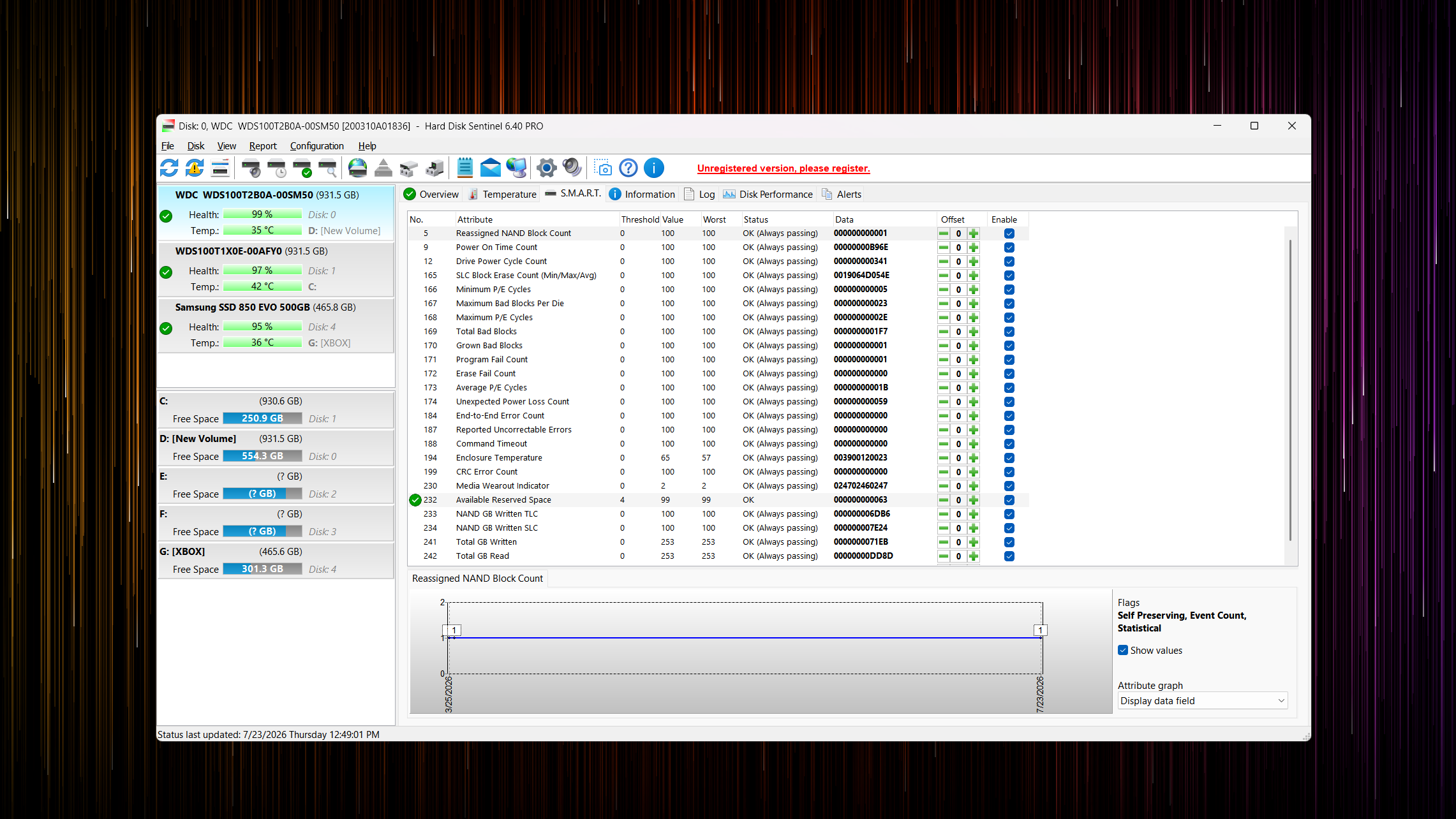The width and height of the screenshot is (1456, 819).
Task: Click the drive with connectors icon
Action: pyautogui.click(x=435, y=168)
